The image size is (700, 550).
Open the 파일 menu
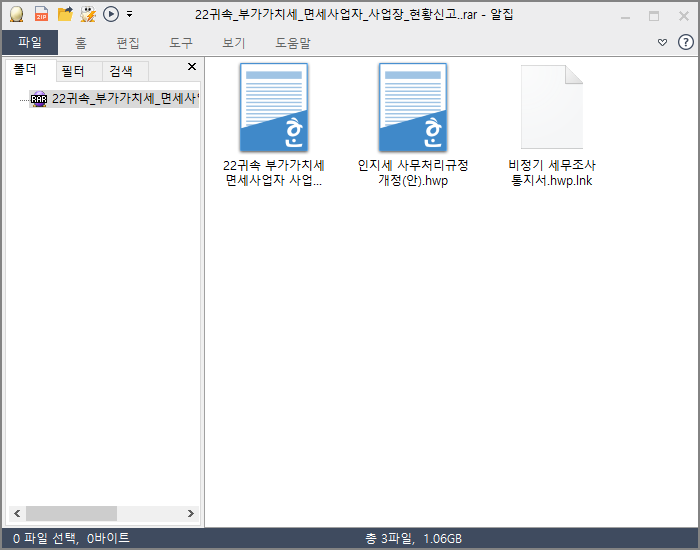[x=30, y=43]
